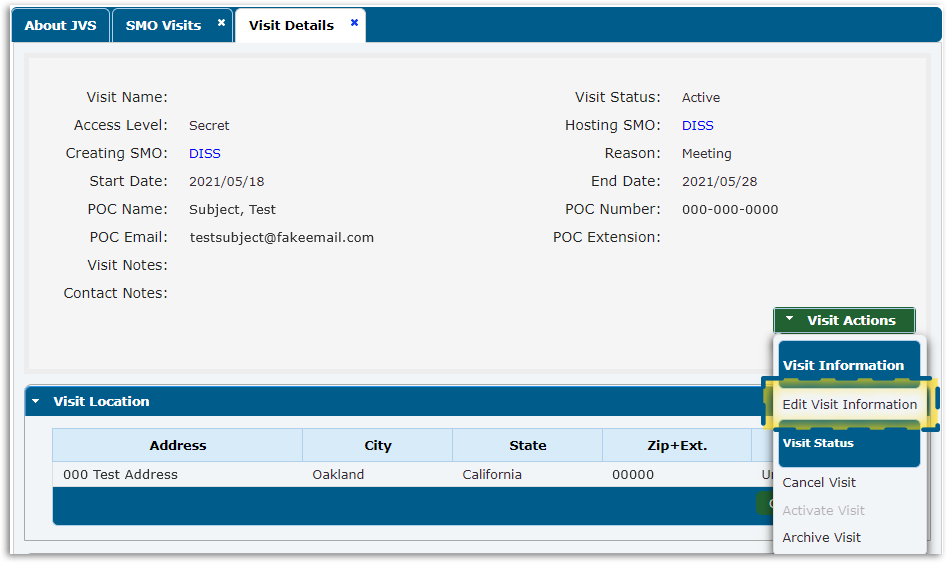
Task: Click the End Date value 2021/05/28
Action: pyautogui.click(x=719, y=181)
